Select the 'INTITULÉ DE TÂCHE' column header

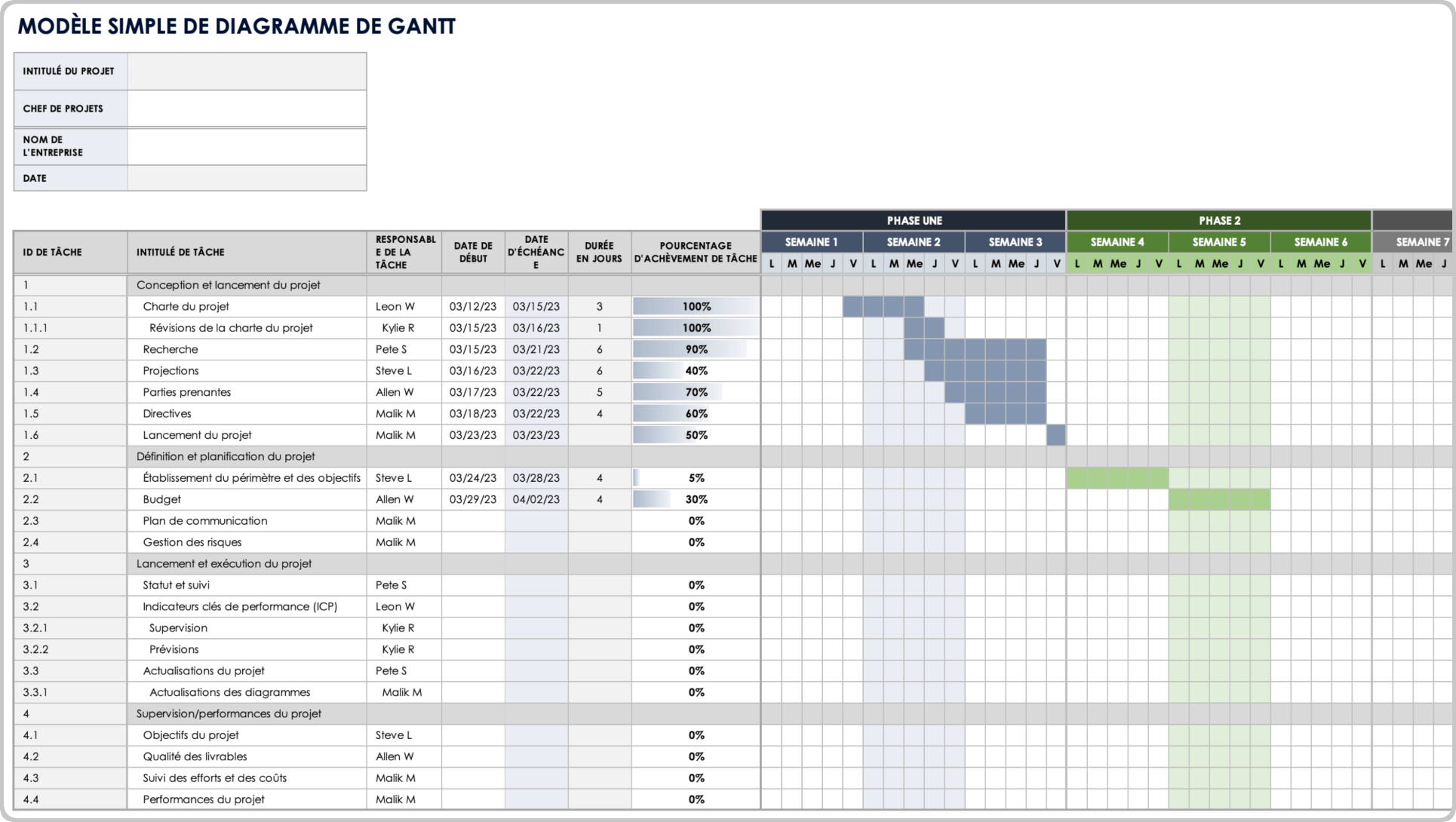(x=247, y=252)
